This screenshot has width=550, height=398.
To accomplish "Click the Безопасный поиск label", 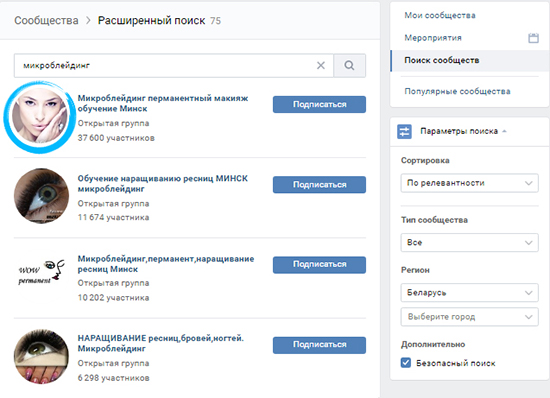I will [x=456, y=363].
